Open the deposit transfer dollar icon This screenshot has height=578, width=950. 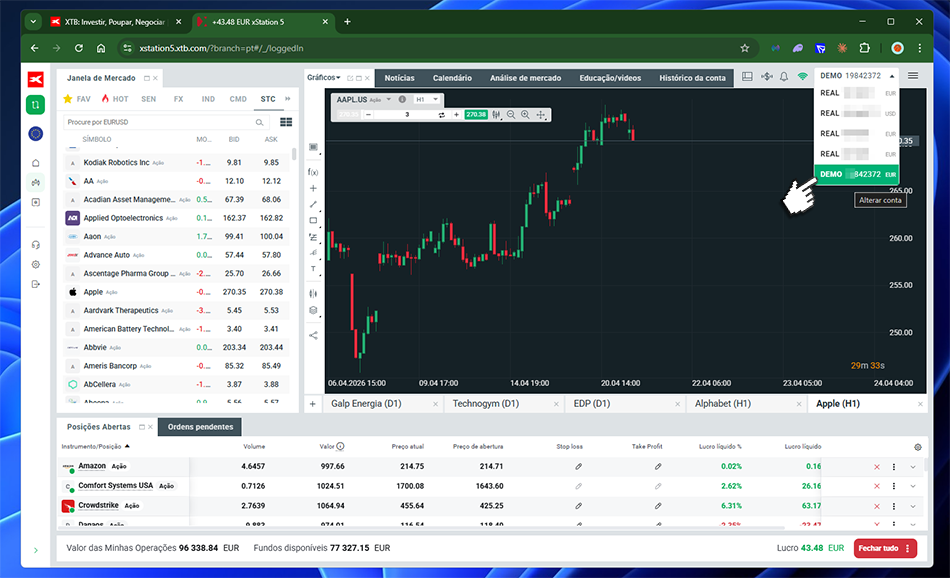766,76
